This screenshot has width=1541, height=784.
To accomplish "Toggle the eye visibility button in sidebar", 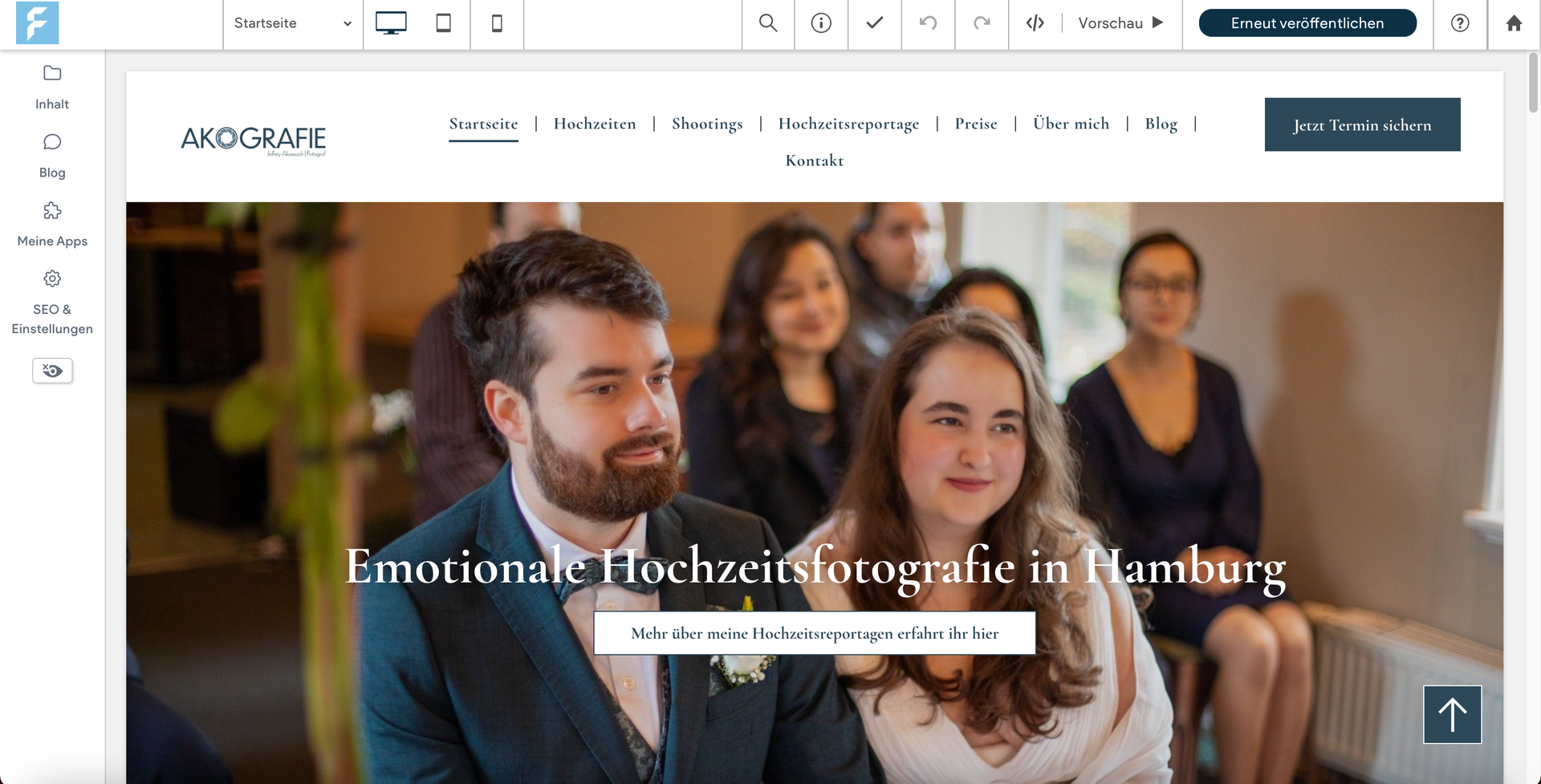I will pos(52,371).
